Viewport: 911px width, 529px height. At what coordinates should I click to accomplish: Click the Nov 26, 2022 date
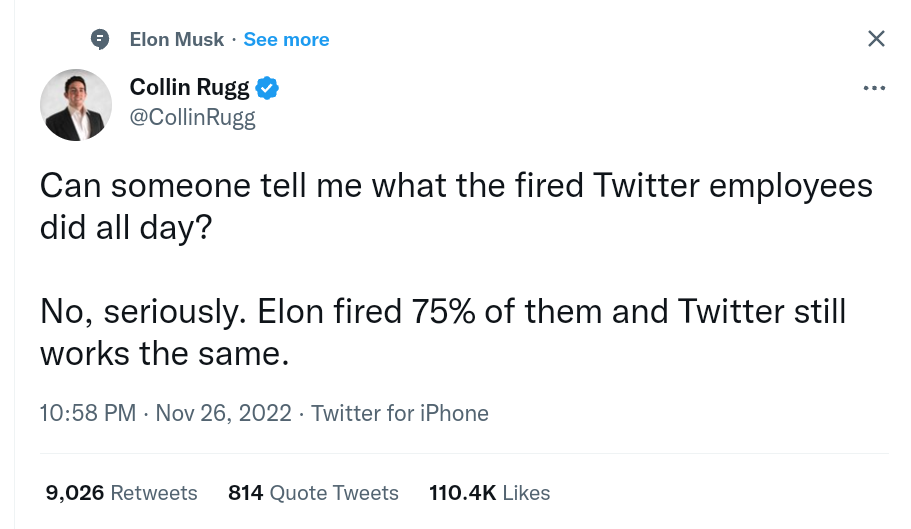[x=224, y=413]
